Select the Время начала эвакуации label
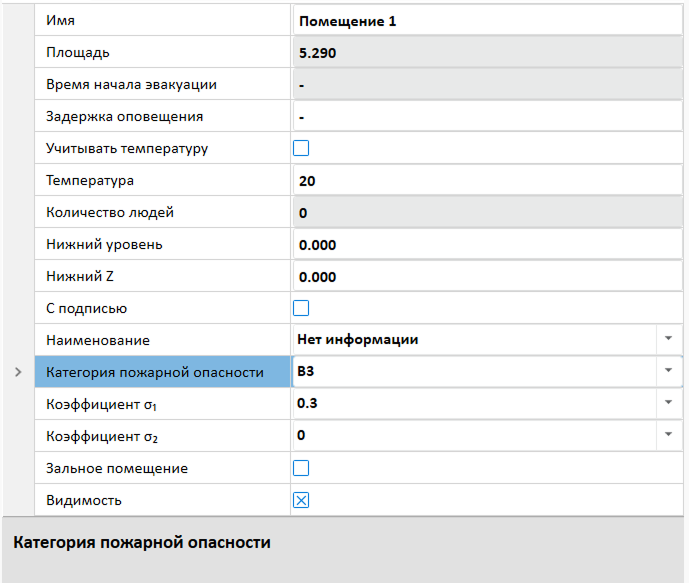Viewport: 689px width, 583px height. click(131, 84)
